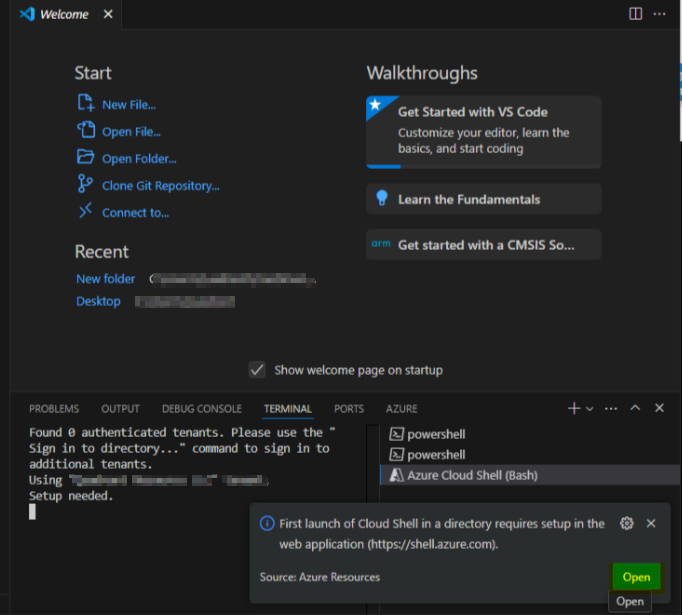Open the editor More Actions ellipsis menu

pyautogui.click(x=659, y=14)
